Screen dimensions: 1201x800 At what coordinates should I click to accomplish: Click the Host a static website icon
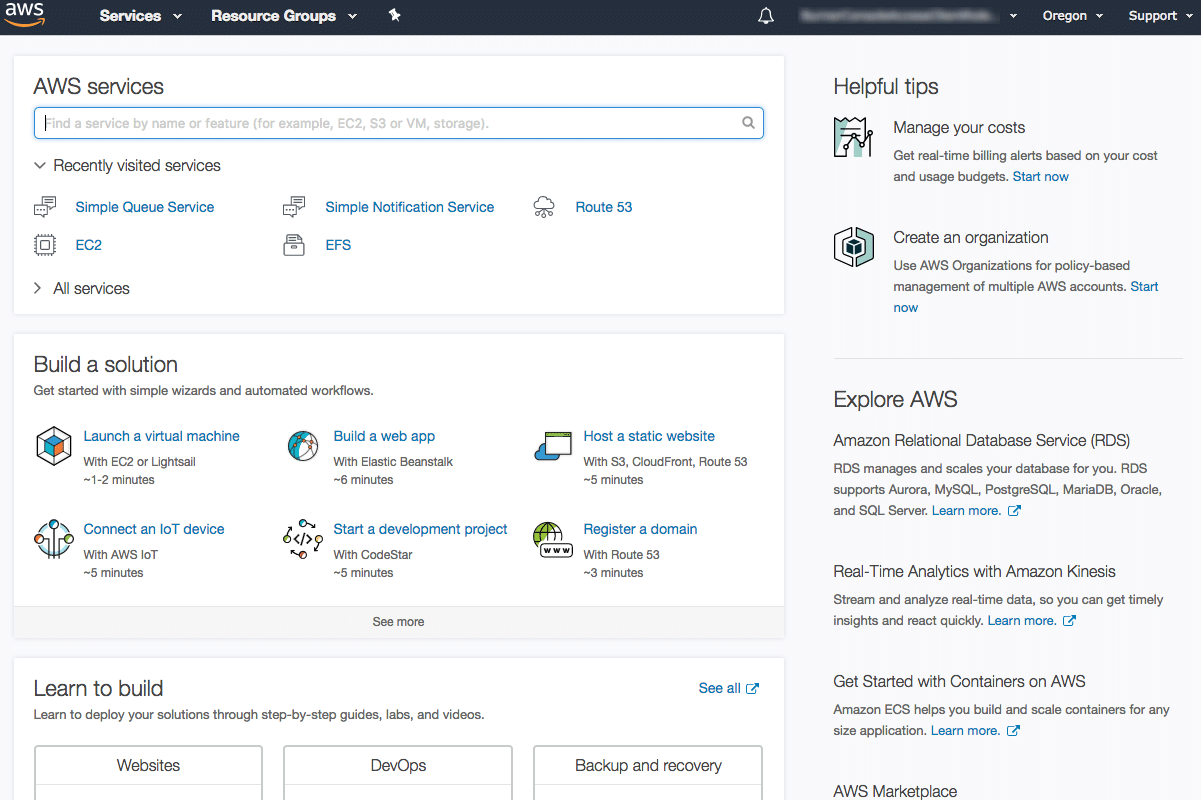click(553, 446)
